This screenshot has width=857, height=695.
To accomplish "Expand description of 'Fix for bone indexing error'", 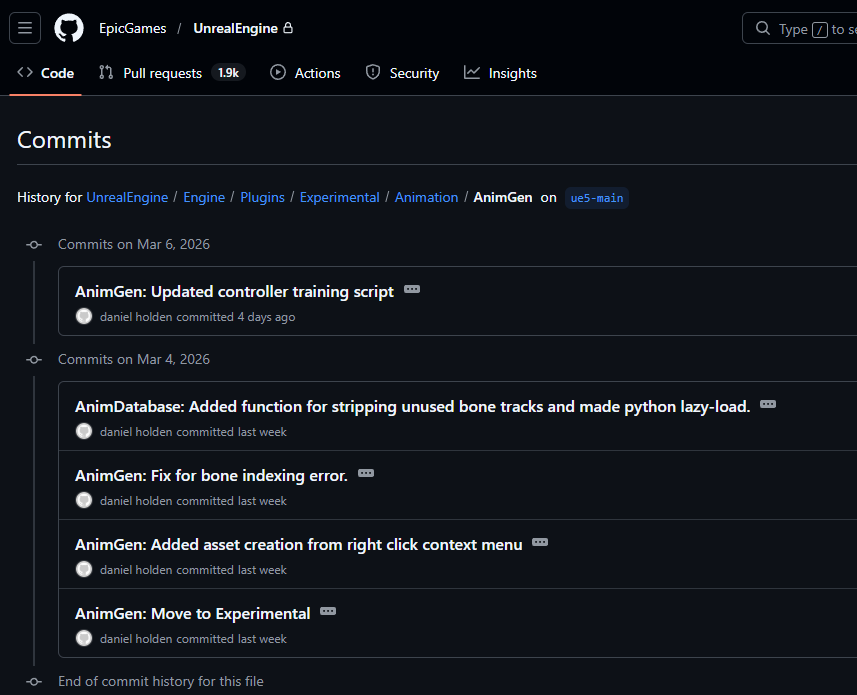I will pos(366,473).
